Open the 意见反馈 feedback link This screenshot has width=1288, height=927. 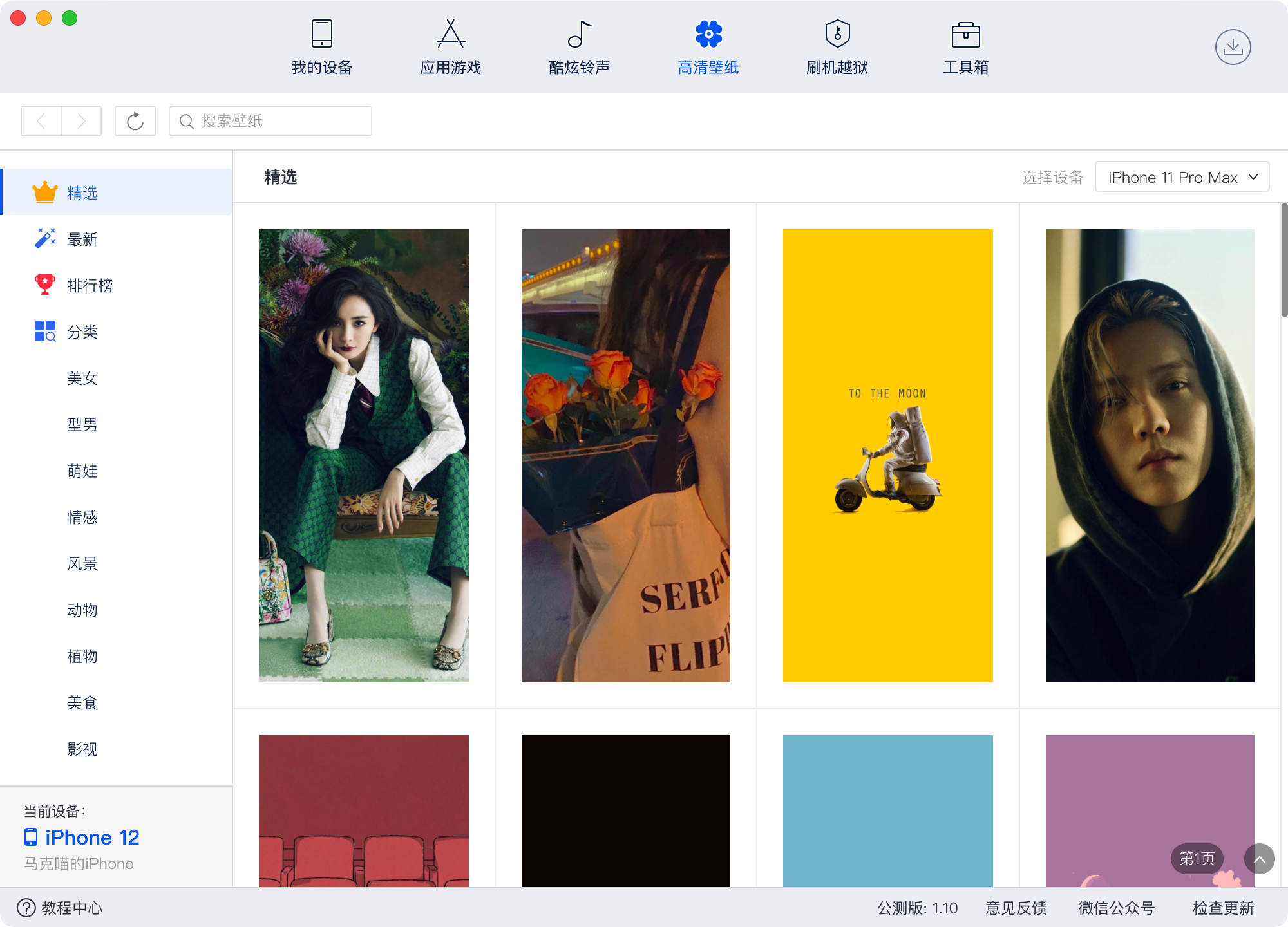(x=1016, y=908)
